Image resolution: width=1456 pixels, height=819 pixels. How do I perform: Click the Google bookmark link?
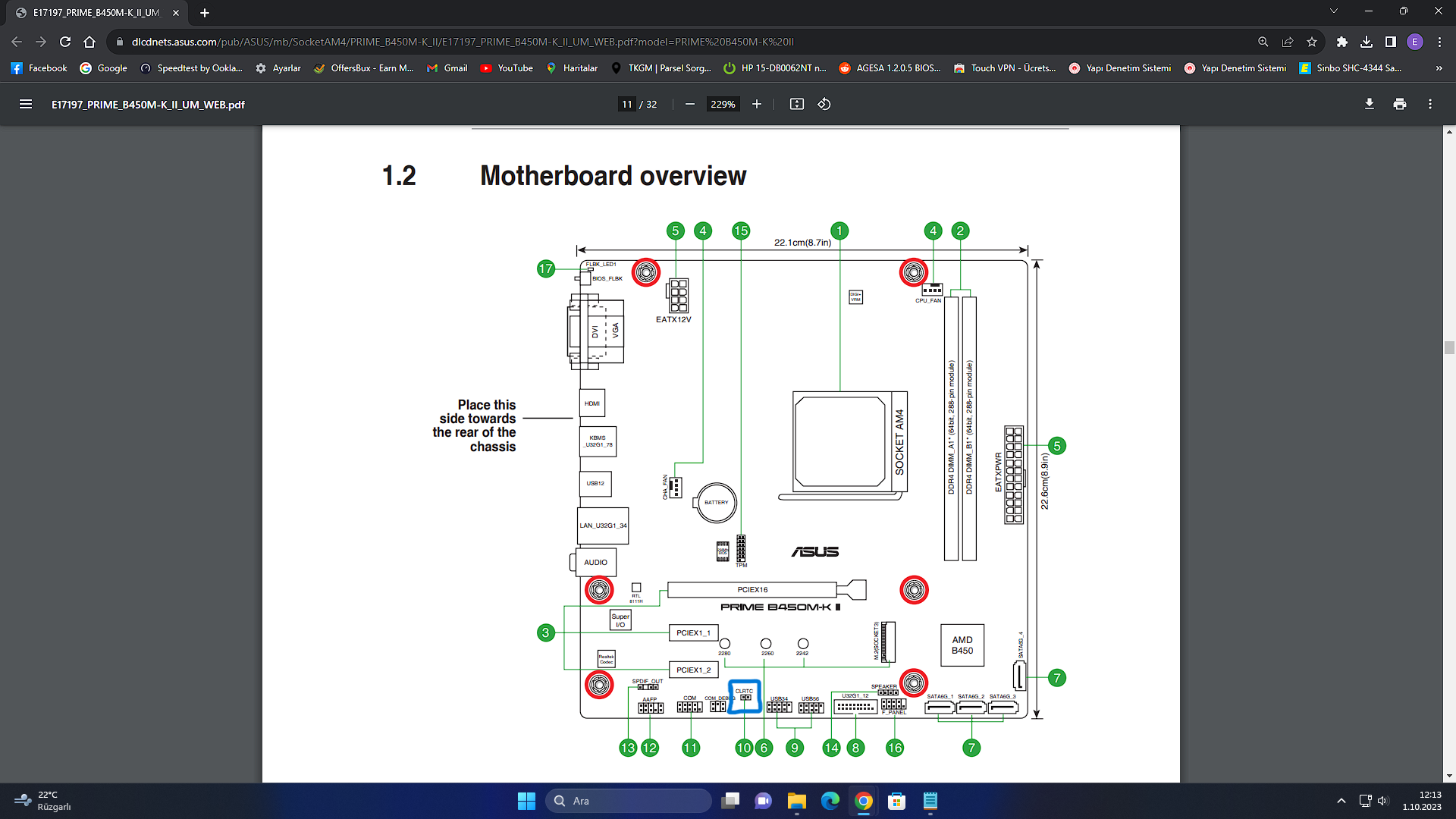pyautogui.click(x=100, y=68)
